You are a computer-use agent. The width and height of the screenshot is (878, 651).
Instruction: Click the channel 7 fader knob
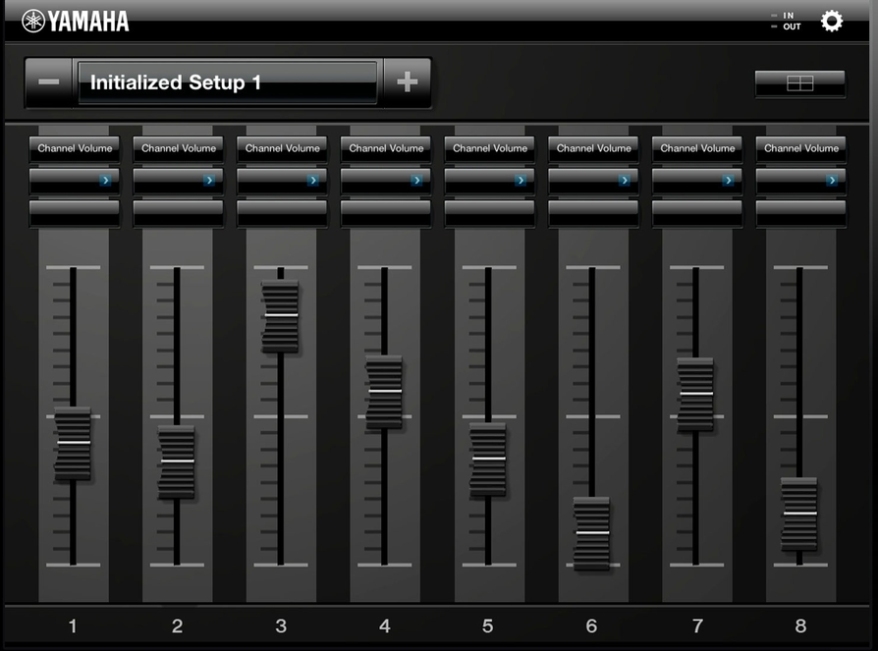695,394
